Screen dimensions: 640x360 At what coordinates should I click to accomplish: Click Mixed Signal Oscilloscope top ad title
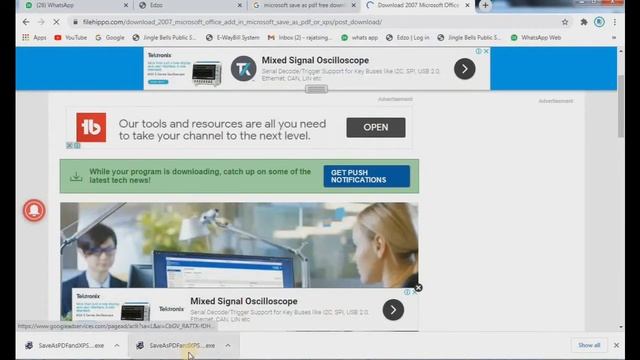[315, 60]
